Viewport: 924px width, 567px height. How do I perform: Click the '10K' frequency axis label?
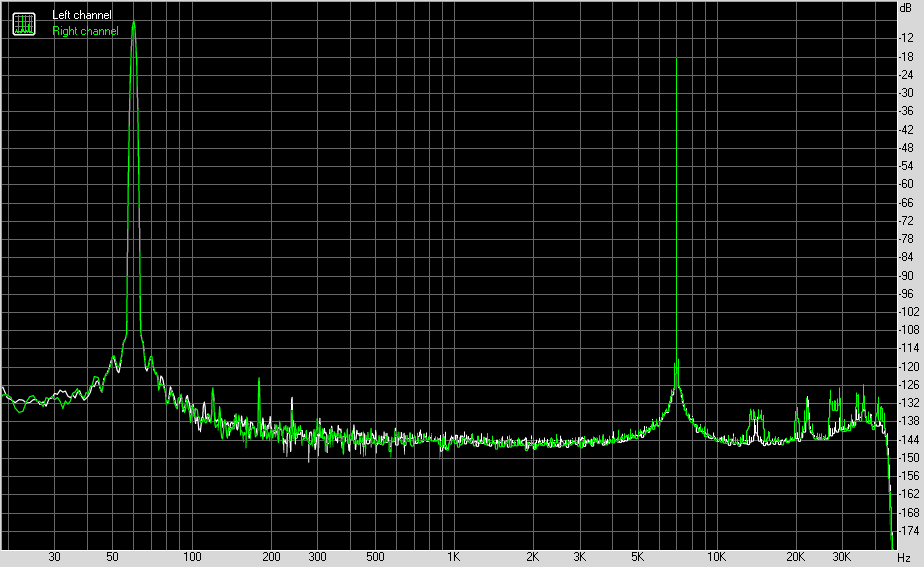tap(717, 557)
